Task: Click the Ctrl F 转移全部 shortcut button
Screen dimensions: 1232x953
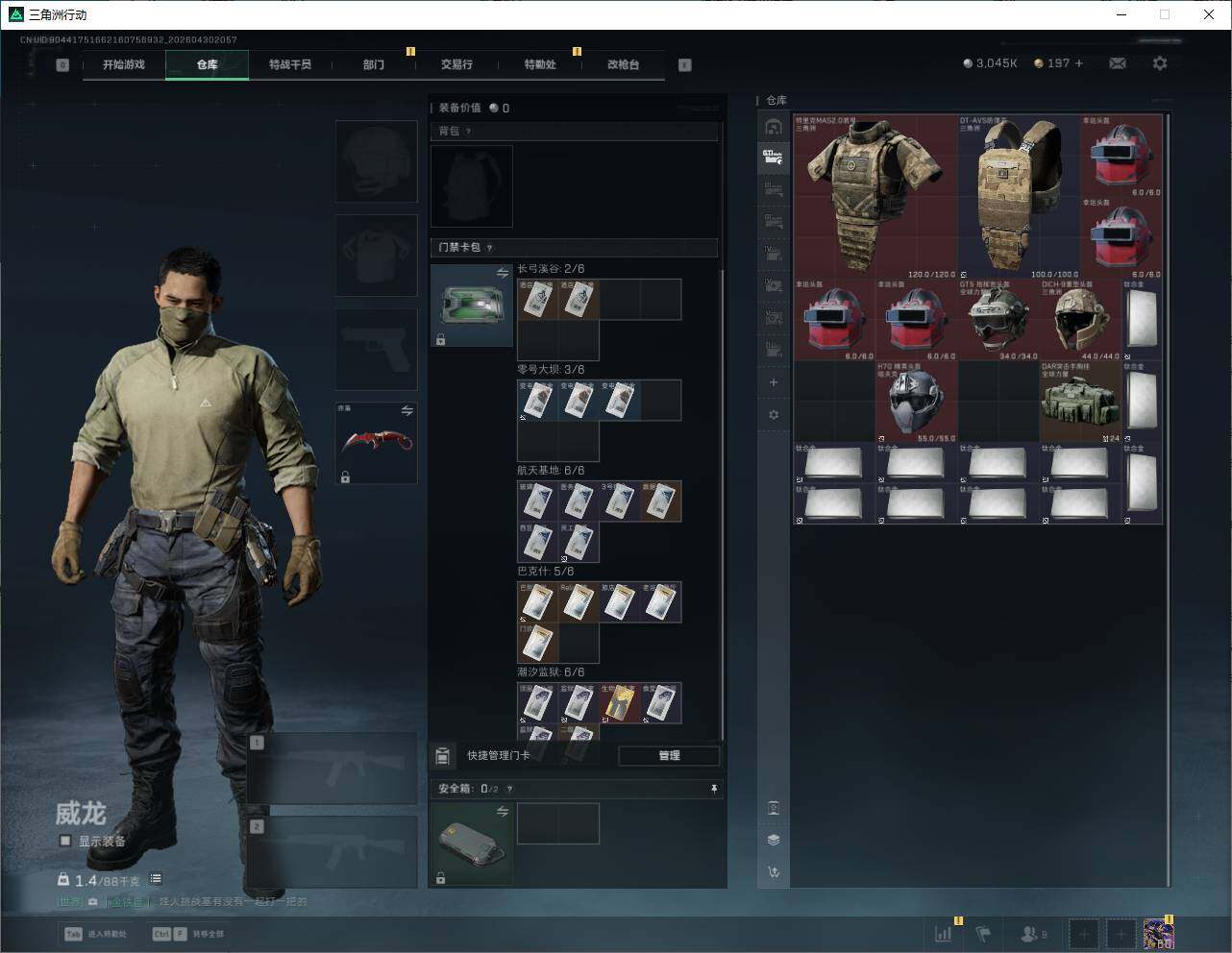Action: click(x=188, y=934)
